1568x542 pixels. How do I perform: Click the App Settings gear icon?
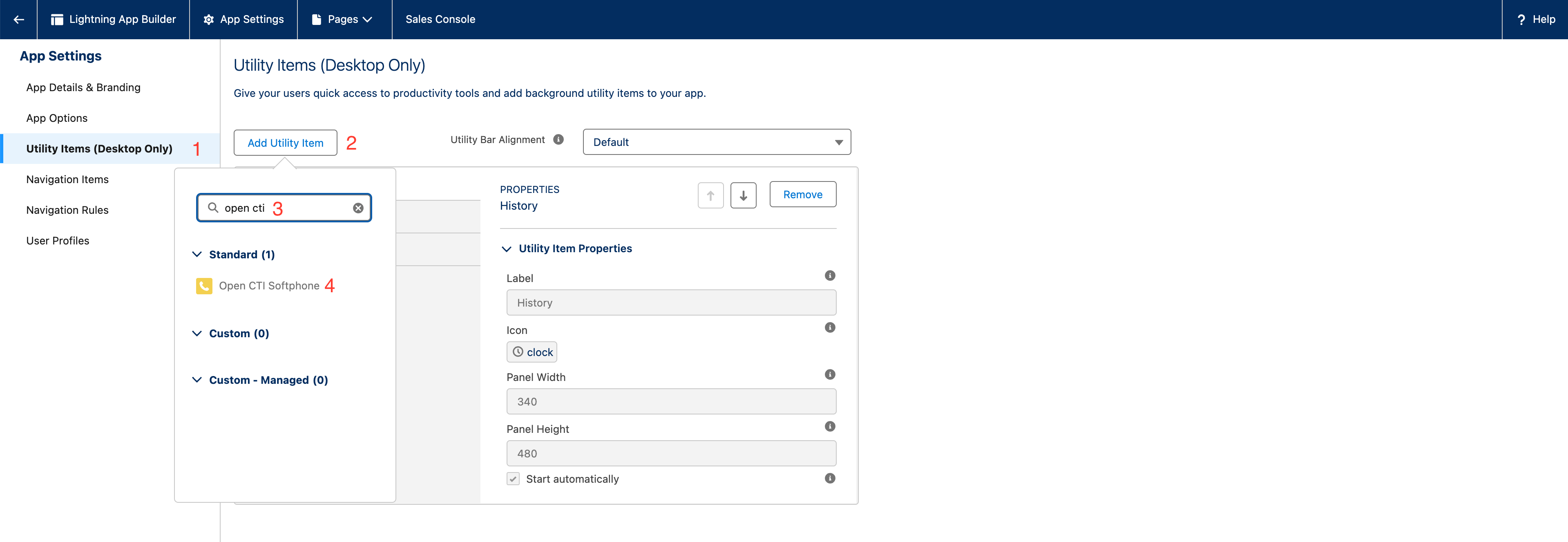[x=208, y=20]
